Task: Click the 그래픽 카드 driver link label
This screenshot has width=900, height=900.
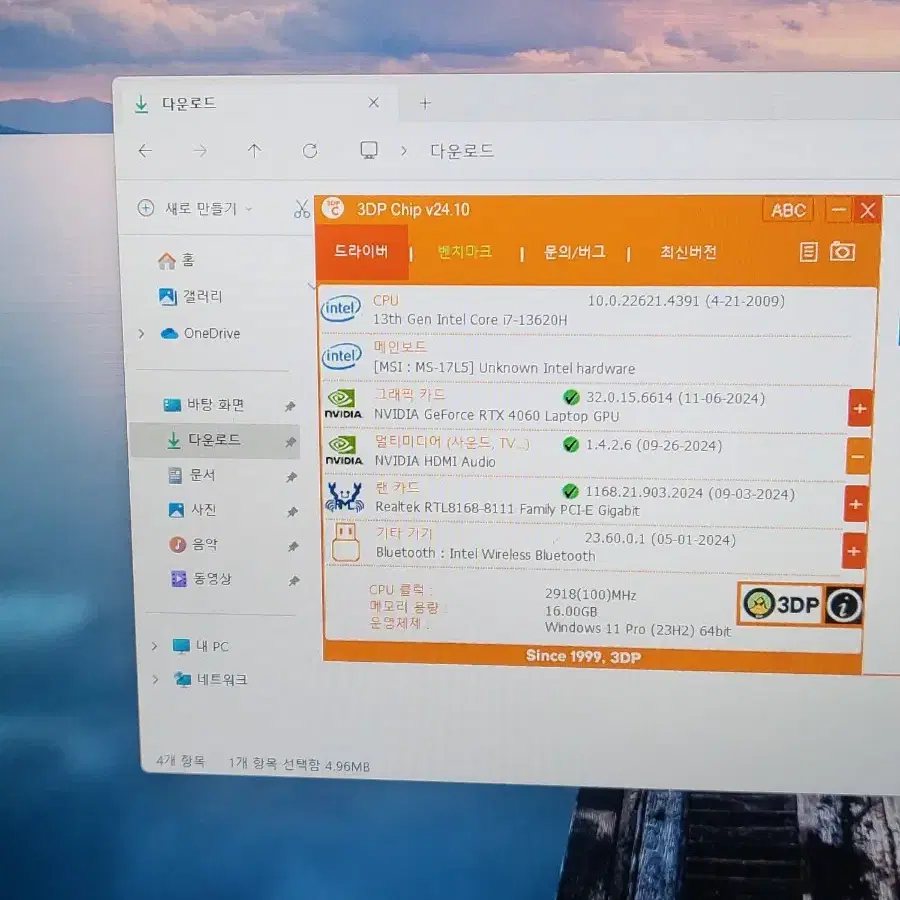Action: [x=410, y=394]
